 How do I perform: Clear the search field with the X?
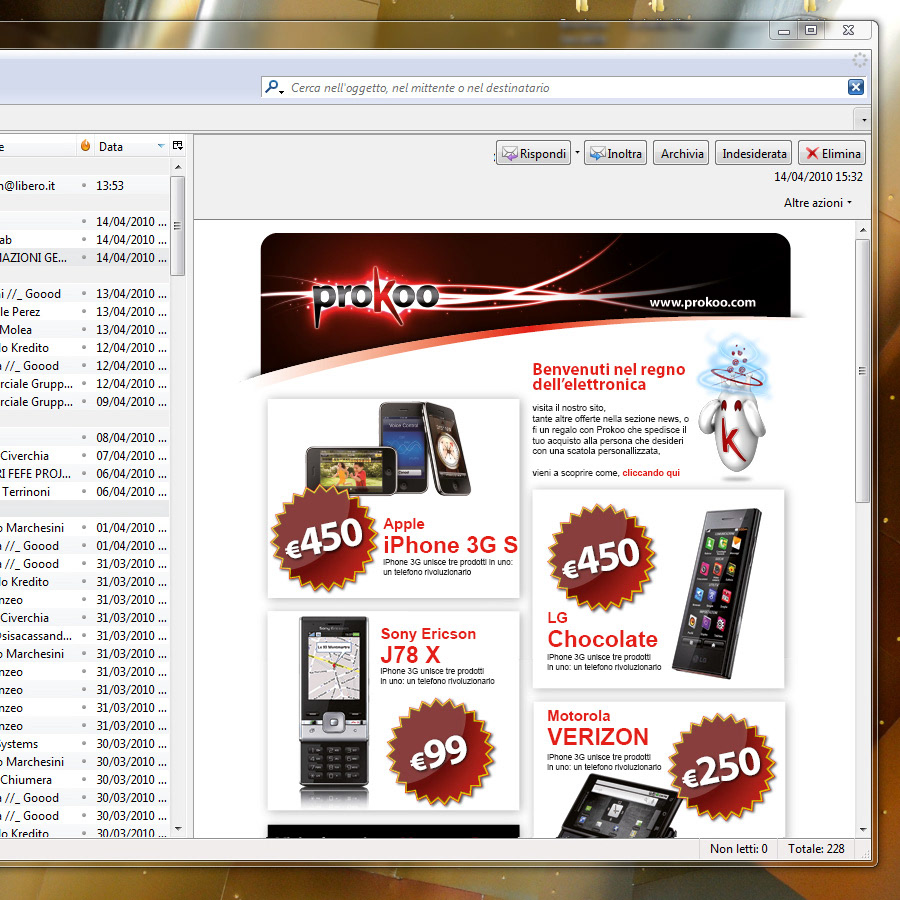point(855,87)
